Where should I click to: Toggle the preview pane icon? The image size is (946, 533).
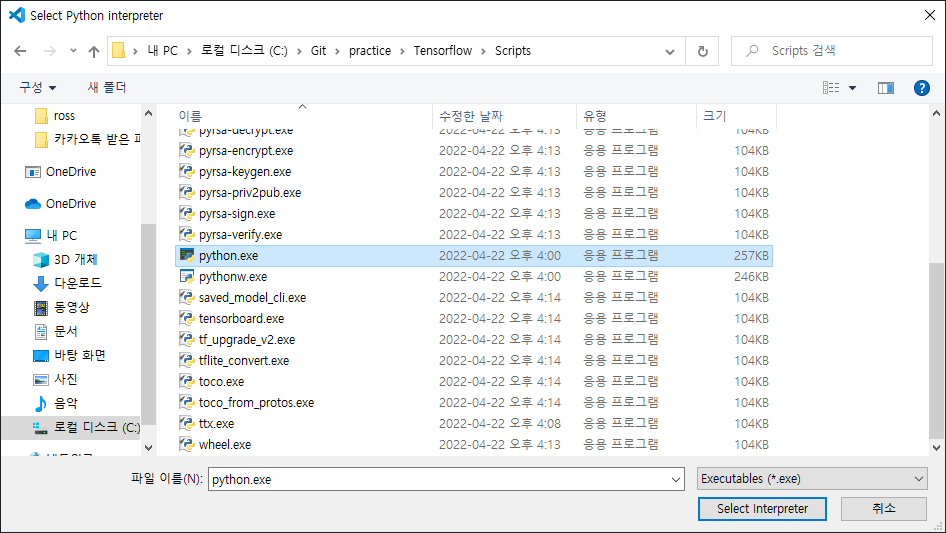886,88
